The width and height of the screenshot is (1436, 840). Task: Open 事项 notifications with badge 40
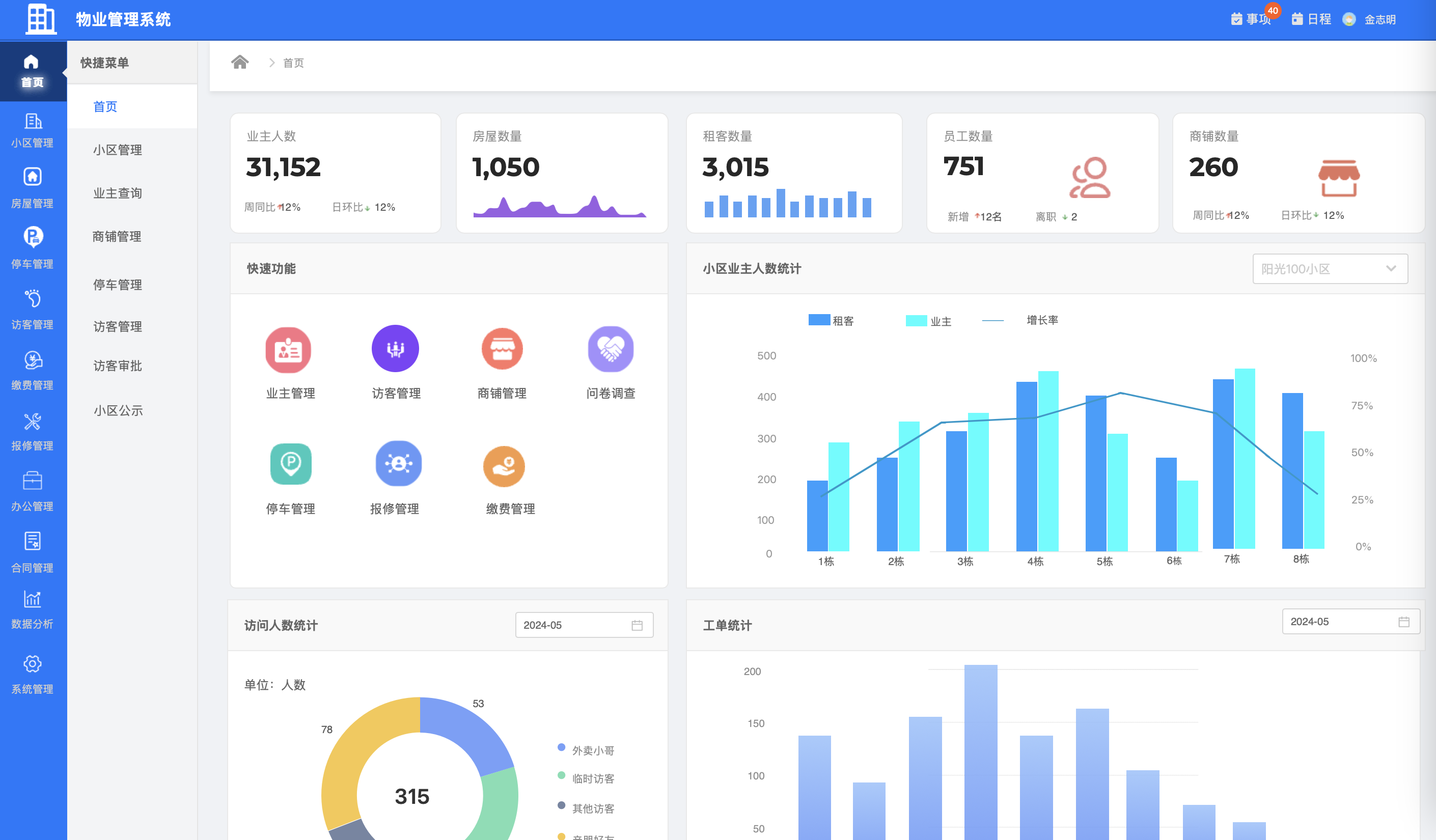(1251, 19)
